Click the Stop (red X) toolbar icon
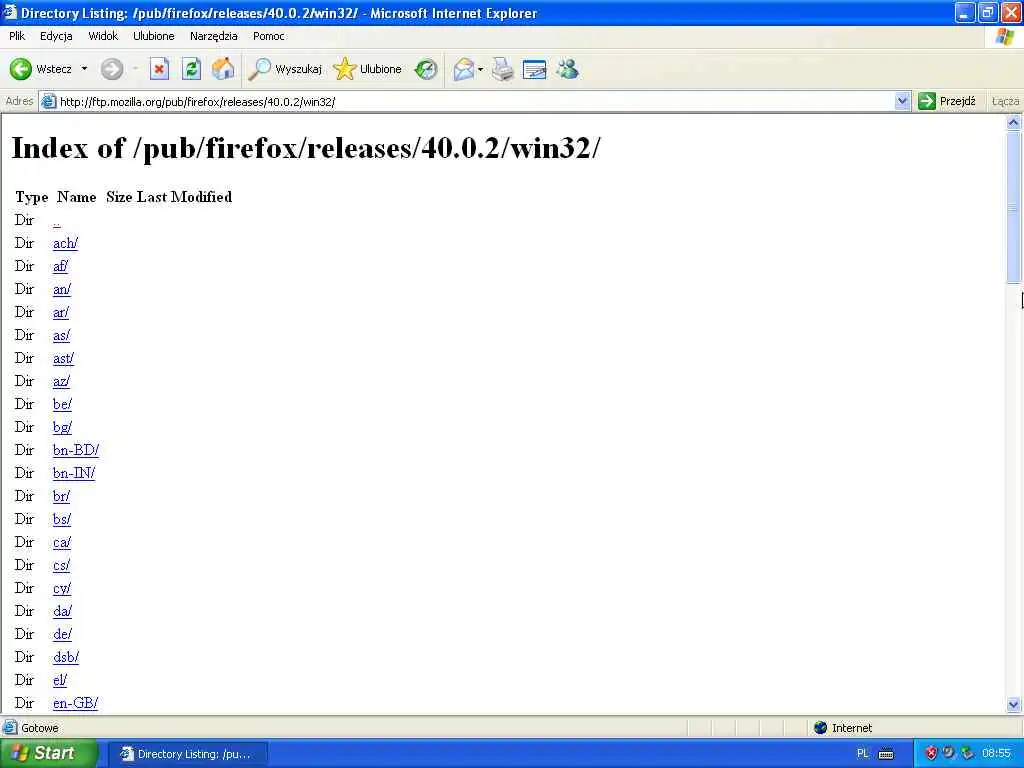Viewport: 1024px width, 768px height. (159, 69)
